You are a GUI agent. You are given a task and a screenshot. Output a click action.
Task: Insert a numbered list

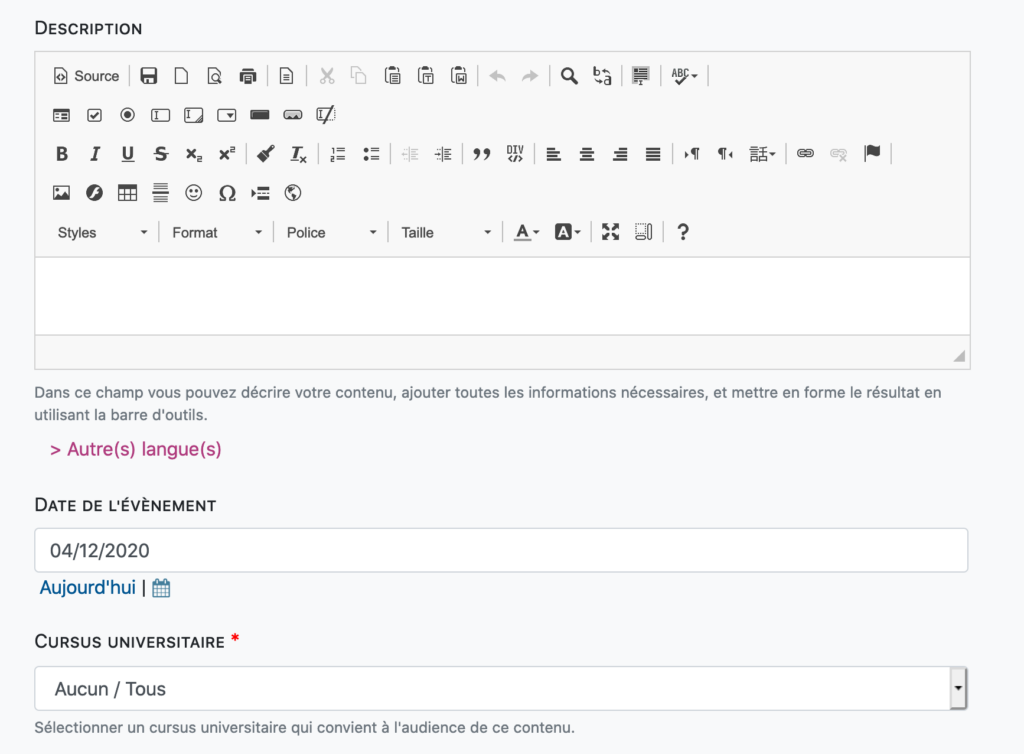point(338,154)
